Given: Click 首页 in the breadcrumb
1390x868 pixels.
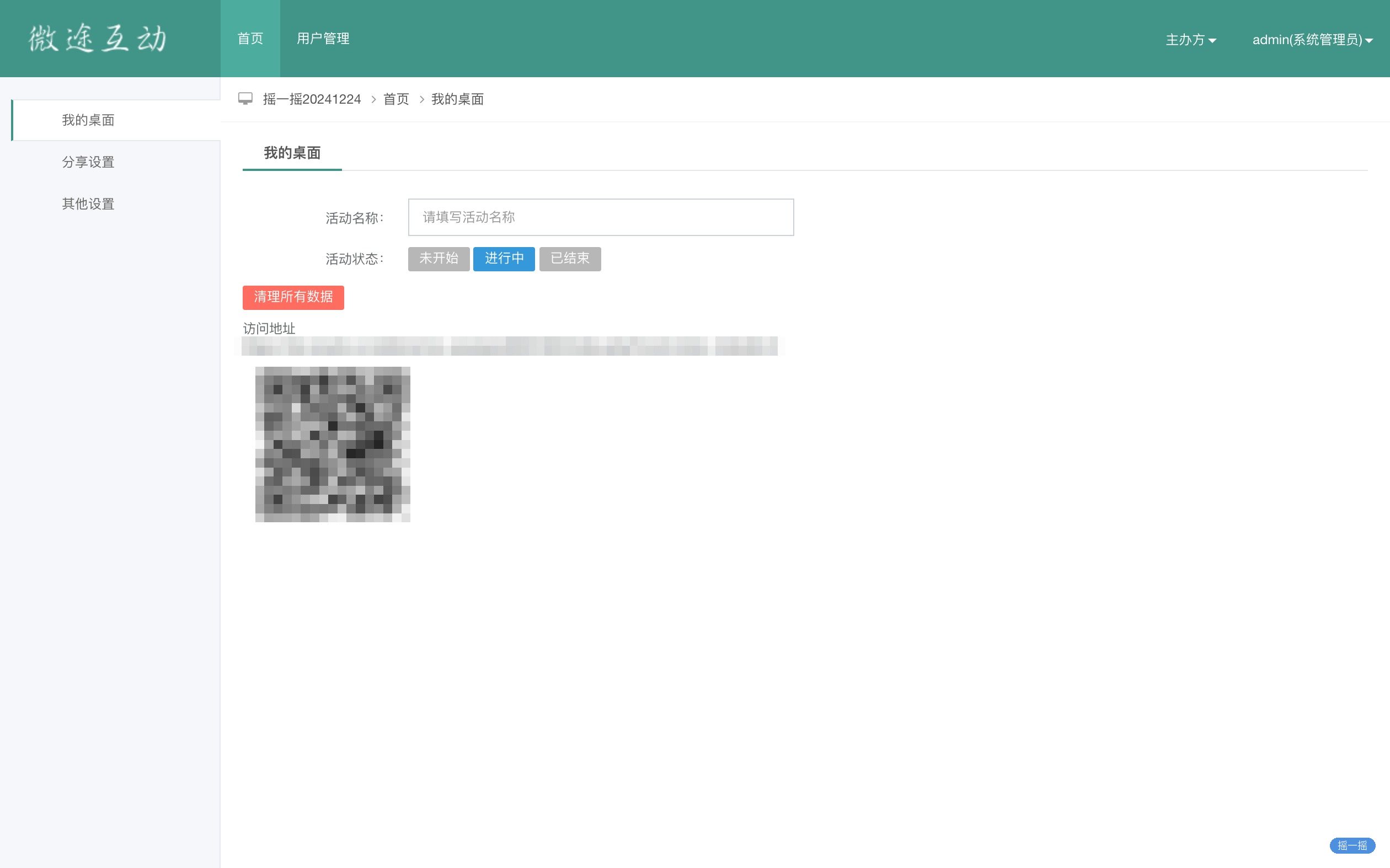Looking at the screenshot, I should click(x=396, y=99).
